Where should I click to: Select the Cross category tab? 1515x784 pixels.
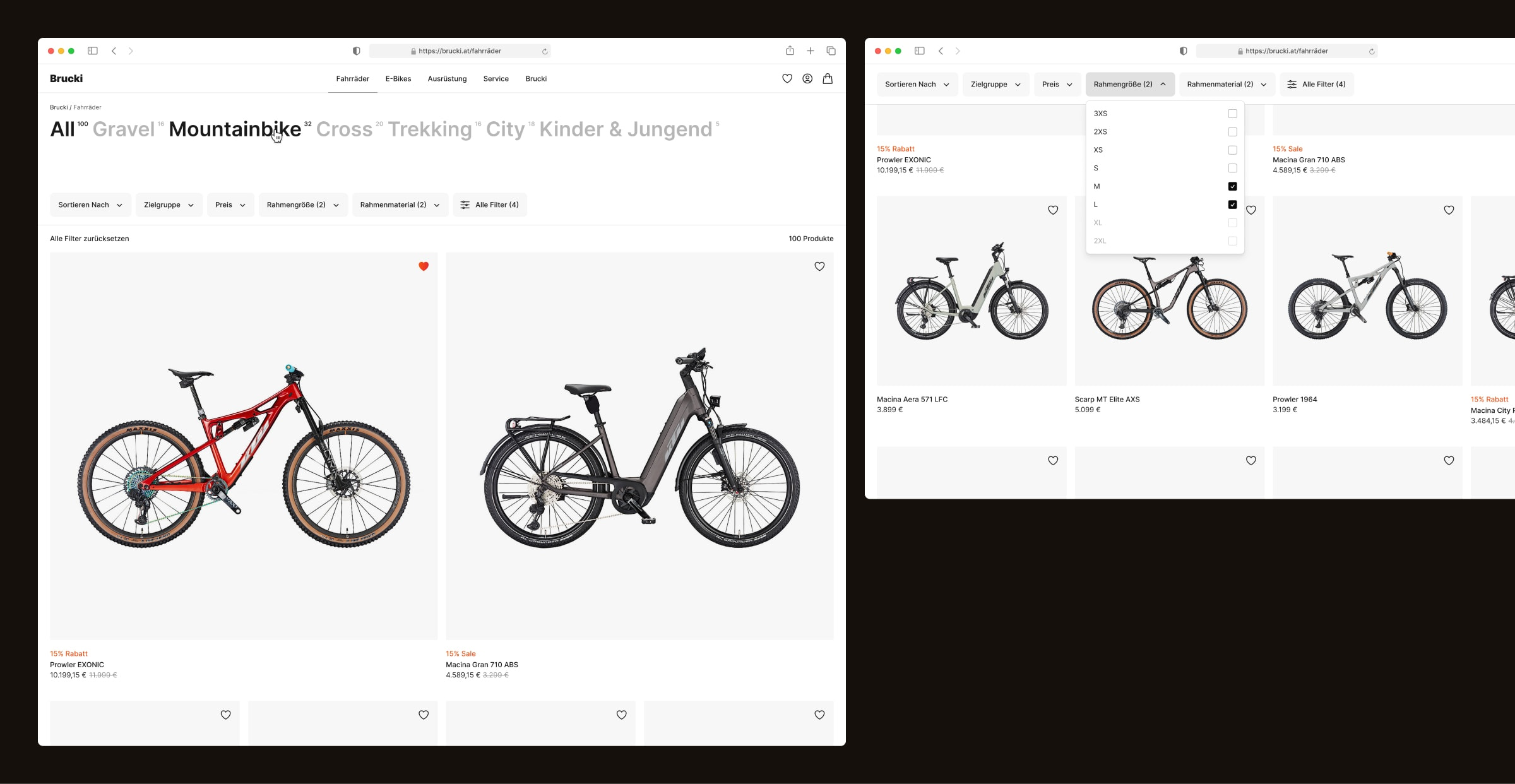point(344,129)
